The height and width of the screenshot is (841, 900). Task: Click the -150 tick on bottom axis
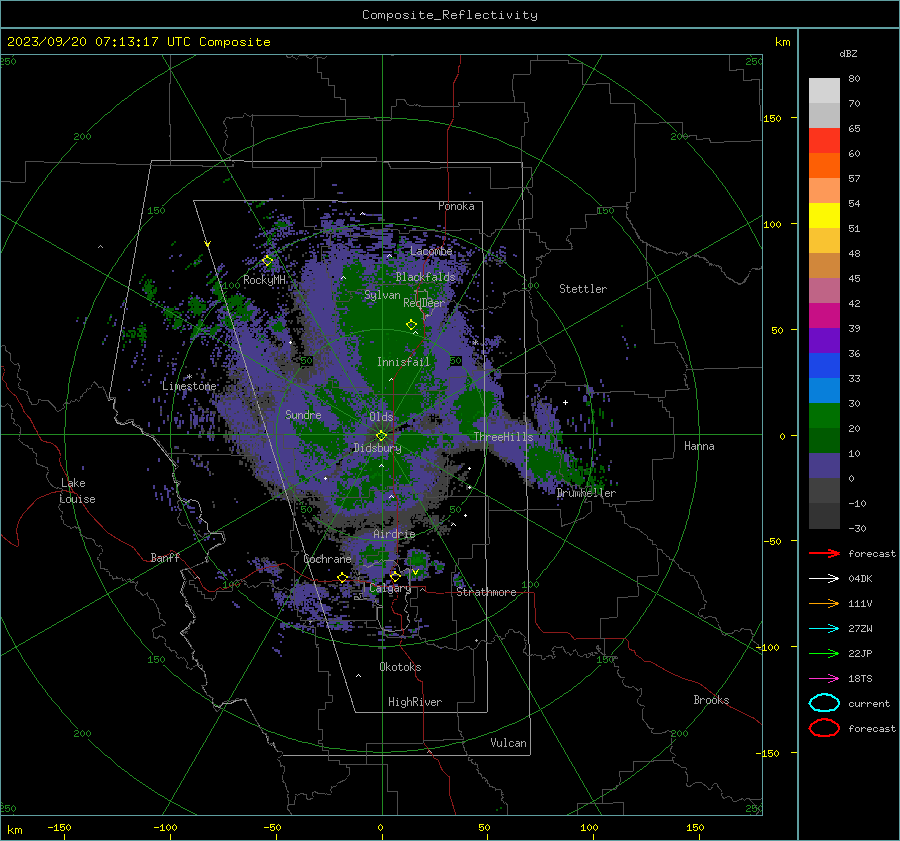point(59,827)
